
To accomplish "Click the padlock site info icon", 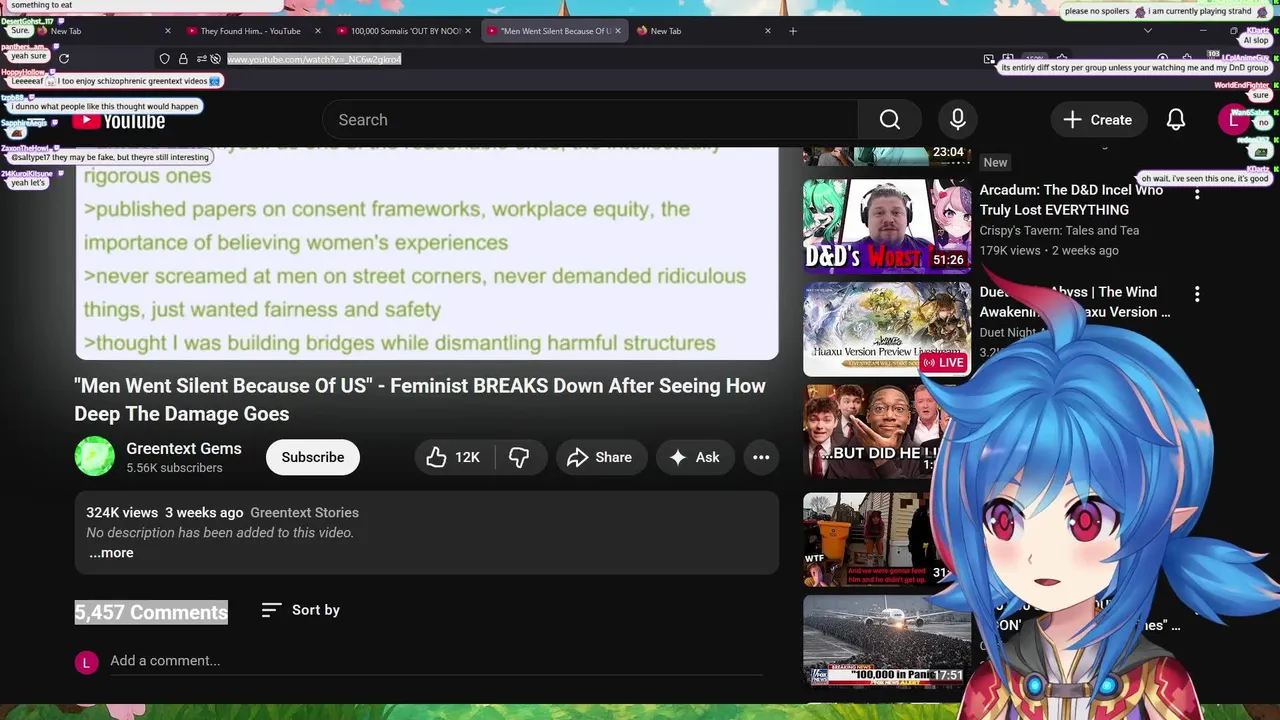I will point(183,59).
